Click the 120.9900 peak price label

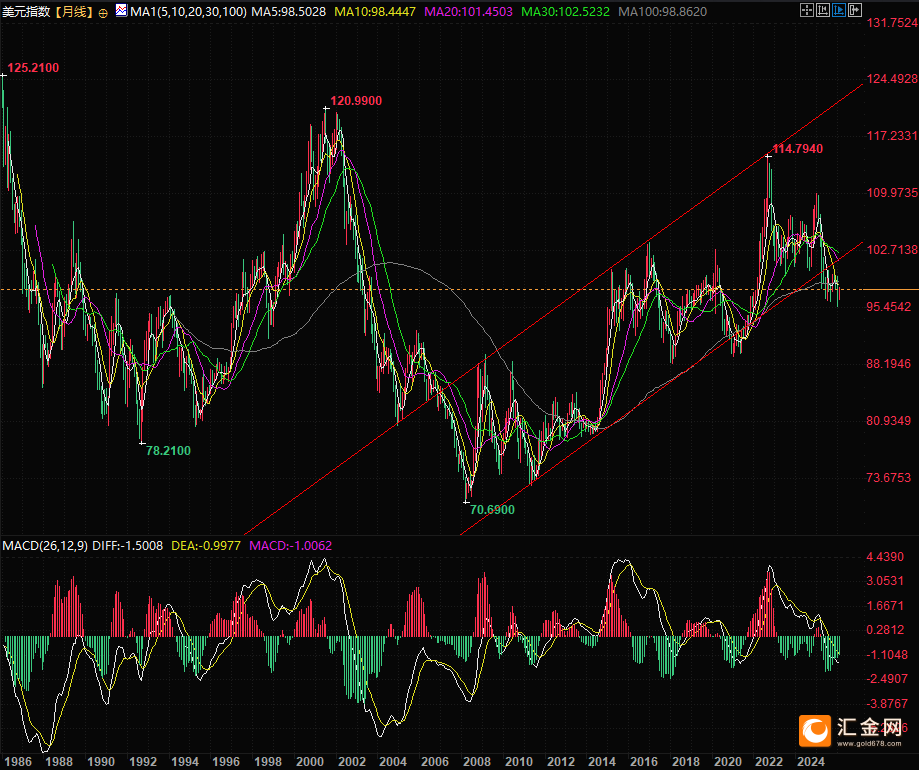pyautogui.click(x=356, y=100)
